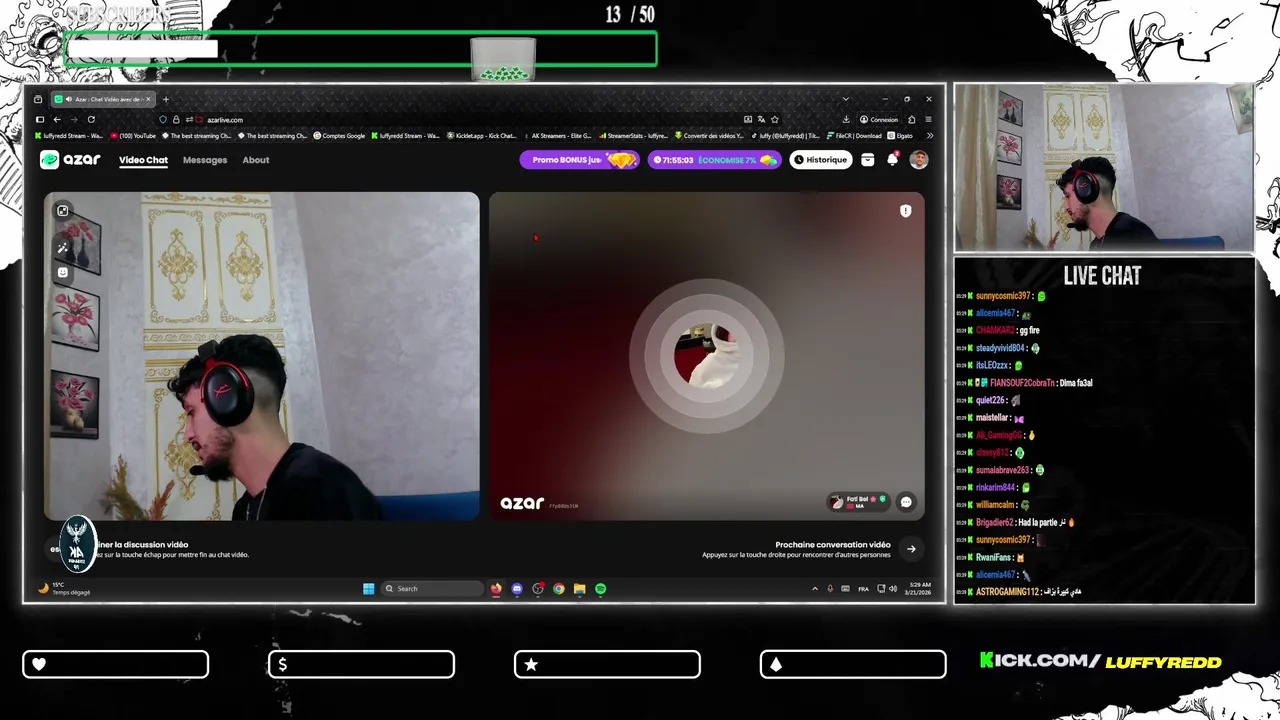Click the ÉCONOMISE 7% timer offer

click(715, 160)
